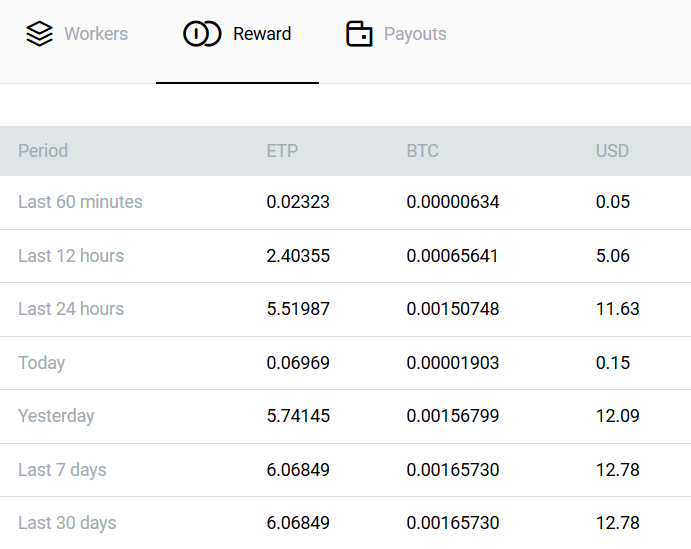This screenshot has height=549, width=691.
Task: Click the Period column header
Action: (43, 151)
